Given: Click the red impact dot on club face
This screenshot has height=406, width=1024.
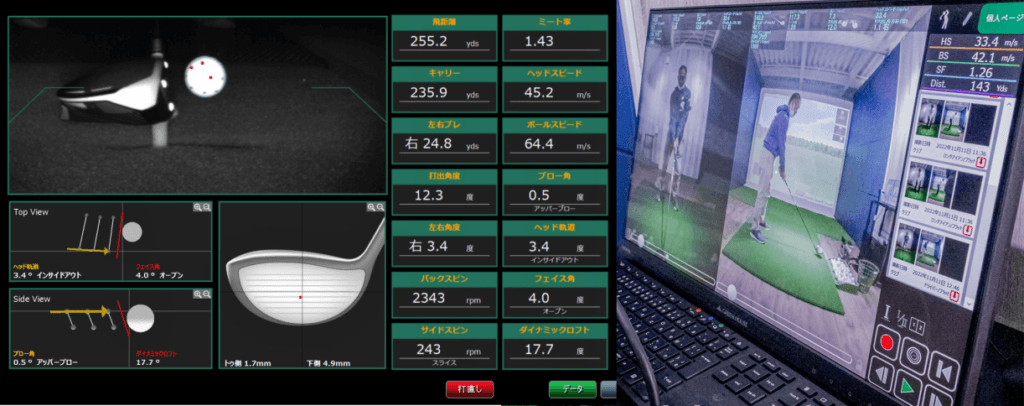Looking at the screenshot, I should coord(300,297).
